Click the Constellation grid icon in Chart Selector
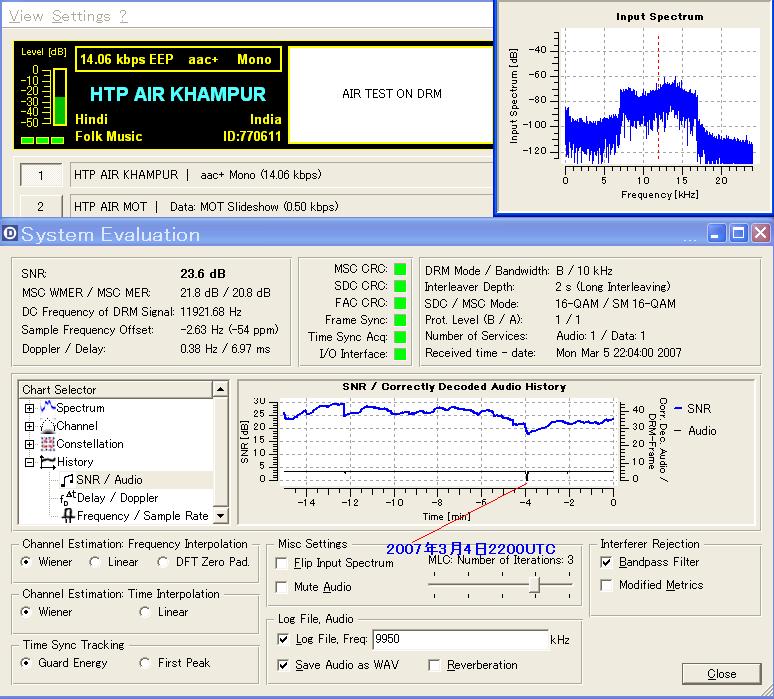Screen dimensions: 774x699 [47, 443]
